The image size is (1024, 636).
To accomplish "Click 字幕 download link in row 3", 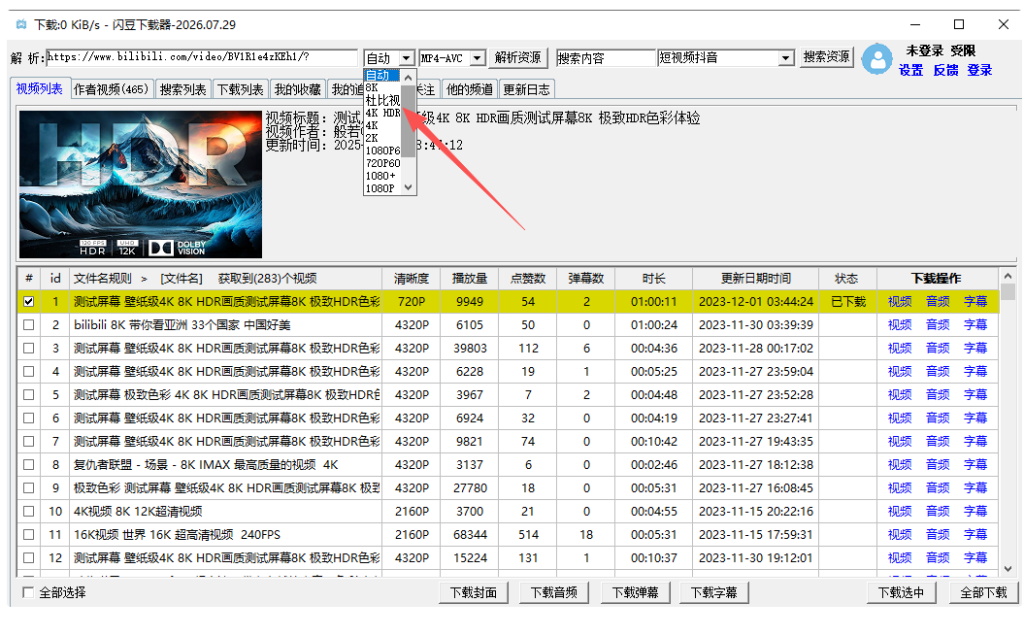I will [976, 348].
